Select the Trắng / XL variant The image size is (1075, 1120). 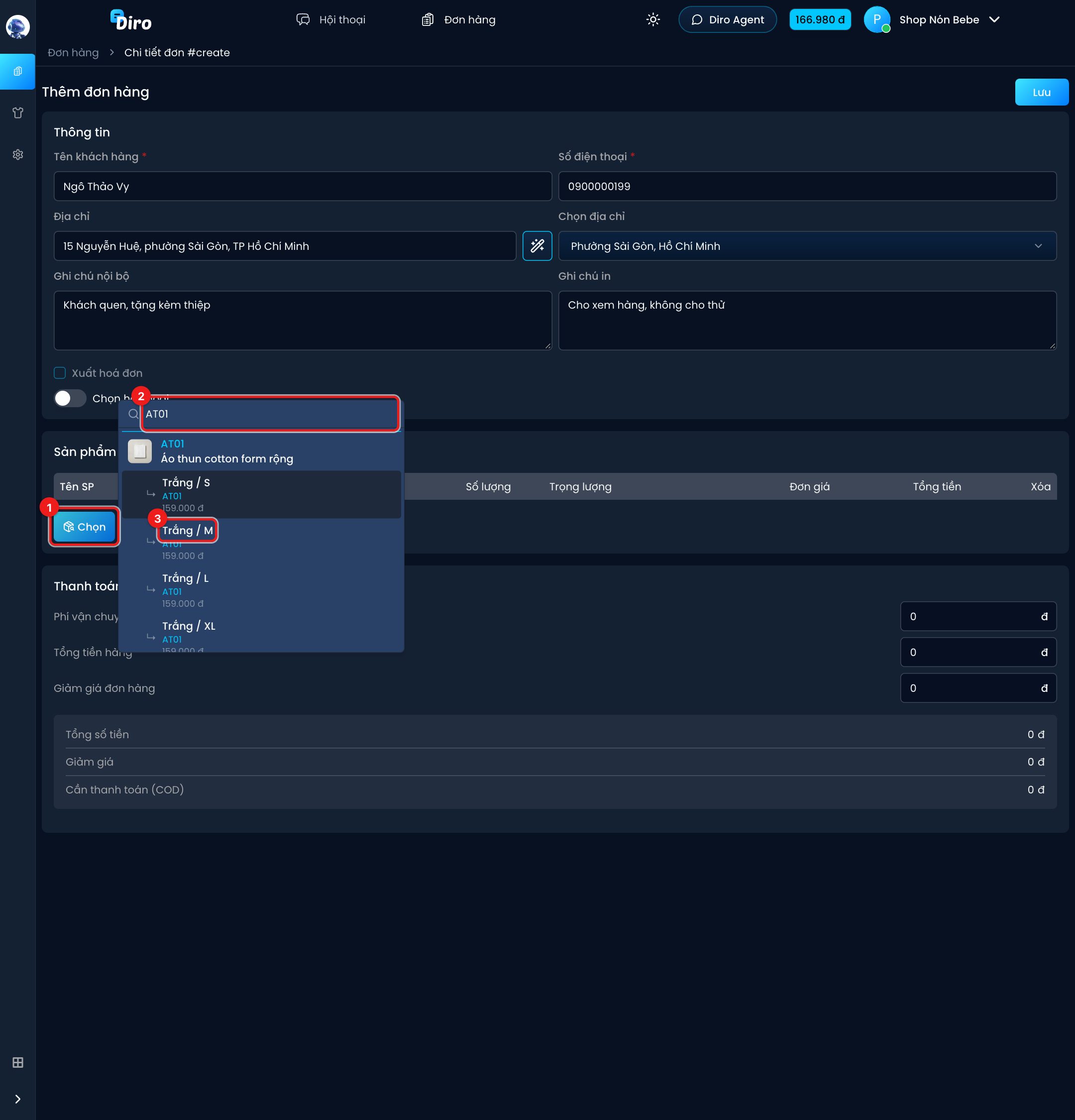(261, 634)
